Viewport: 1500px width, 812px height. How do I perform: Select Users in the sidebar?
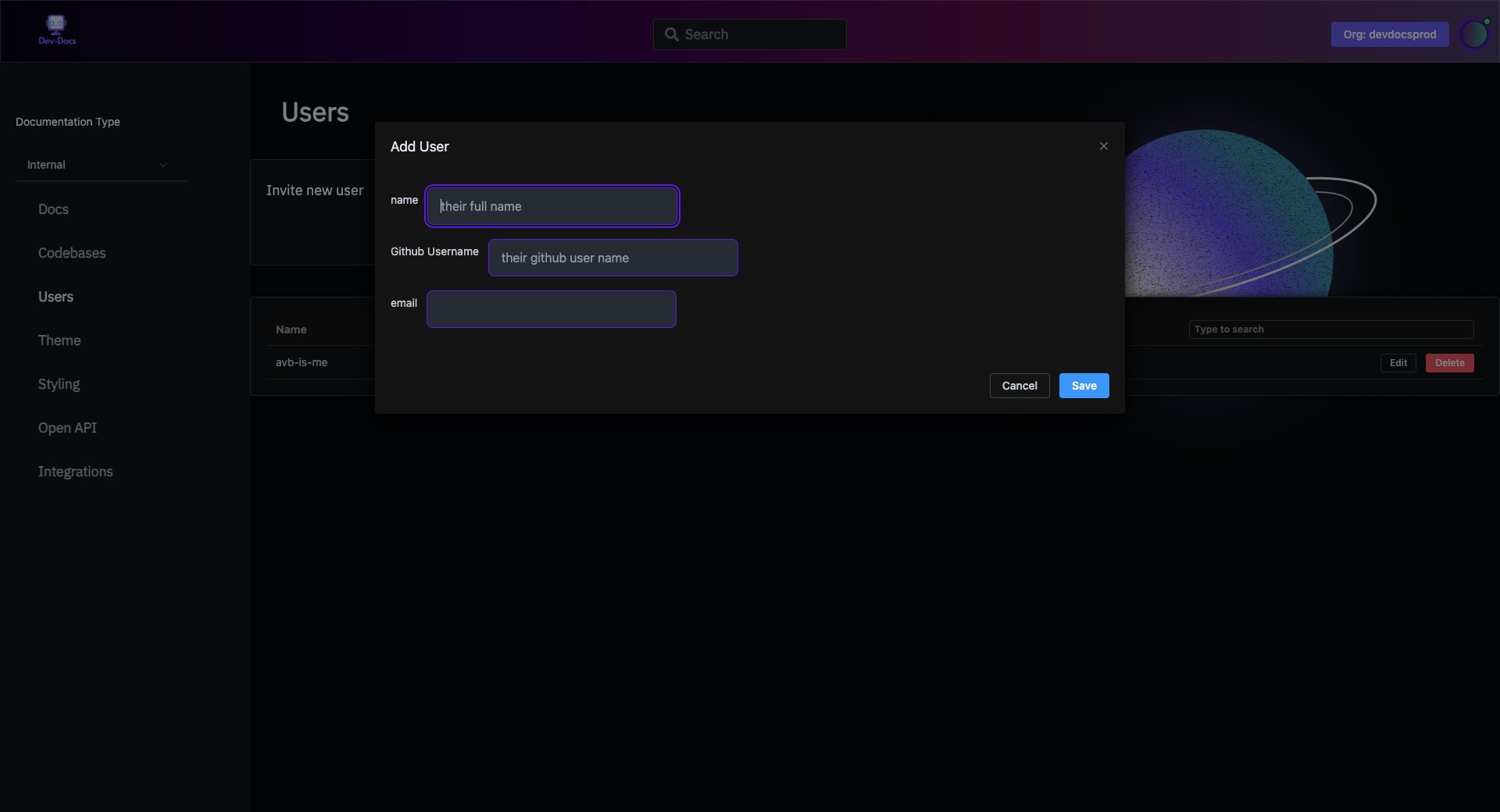tap(55, 297)
